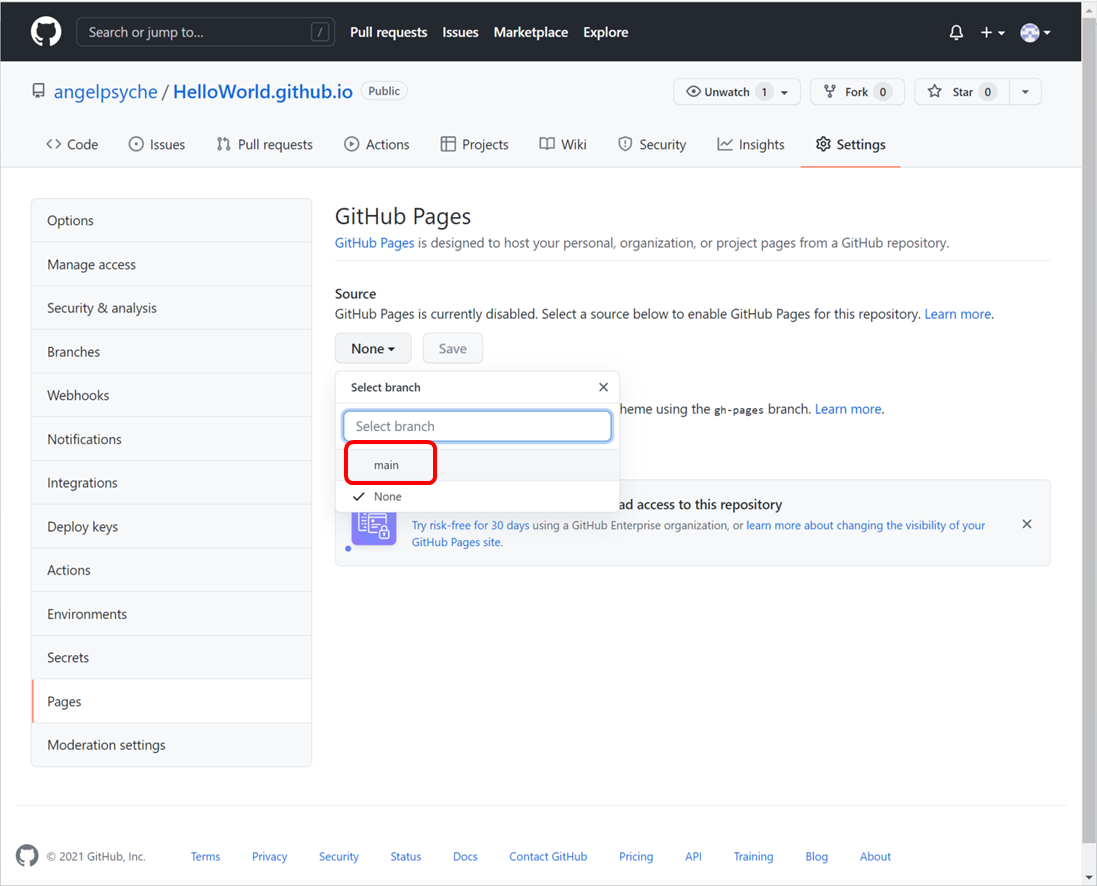This screenshot has width=1097, height=886.
Task: Expand the Unwatch dropdown arrow
Action: pyautogui.click(x=784, y=92)
